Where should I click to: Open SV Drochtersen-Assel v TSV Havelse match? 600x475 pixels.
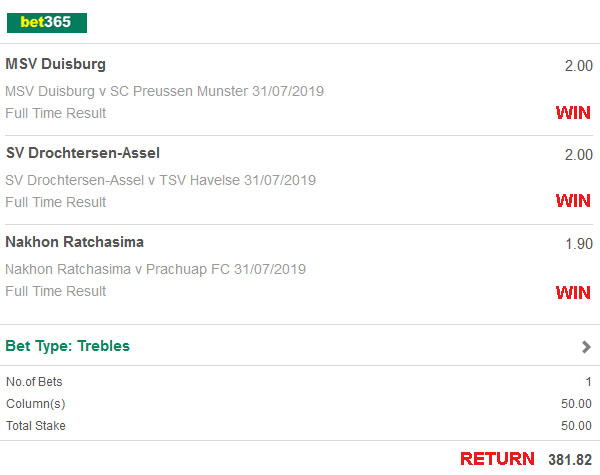(160, 180)
